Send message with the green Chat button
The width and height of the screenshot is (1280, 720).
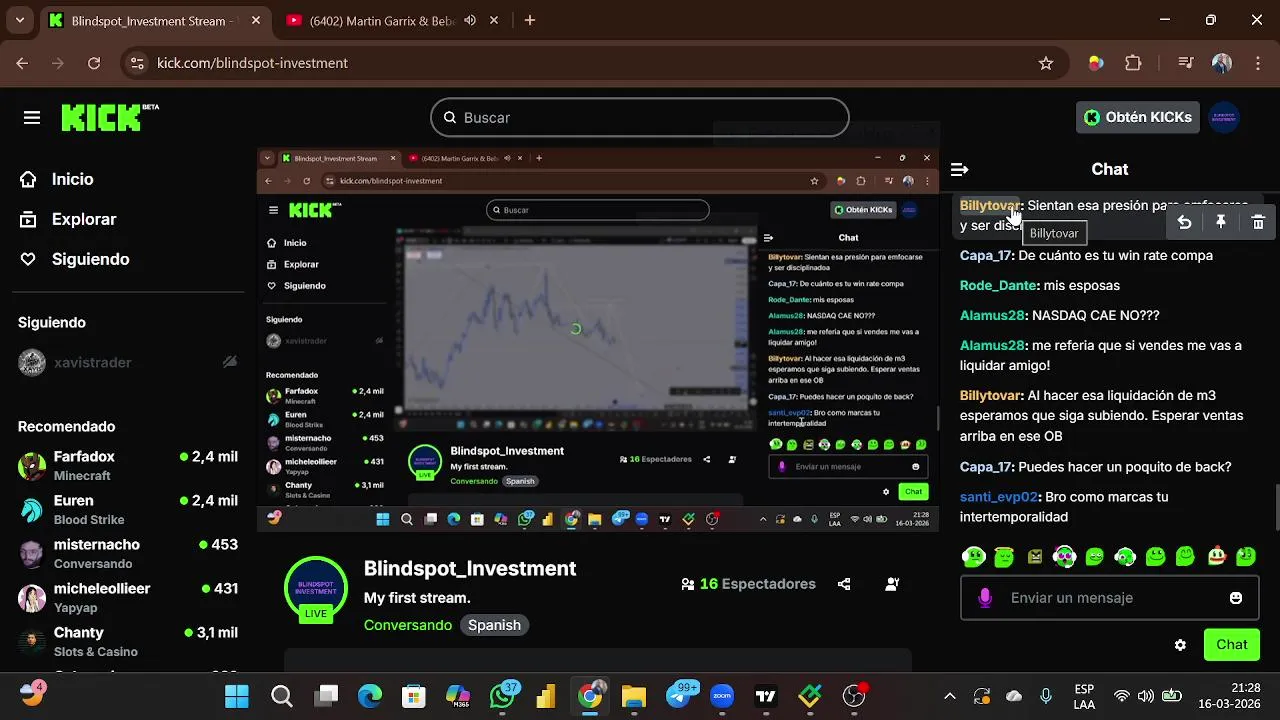click(x=1232, y=645)
